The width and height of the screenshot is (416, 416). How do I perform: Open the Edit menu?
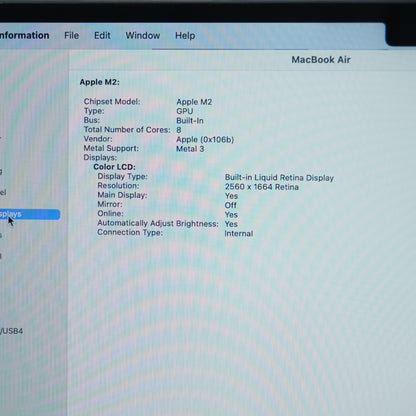[x=102, y=35]
